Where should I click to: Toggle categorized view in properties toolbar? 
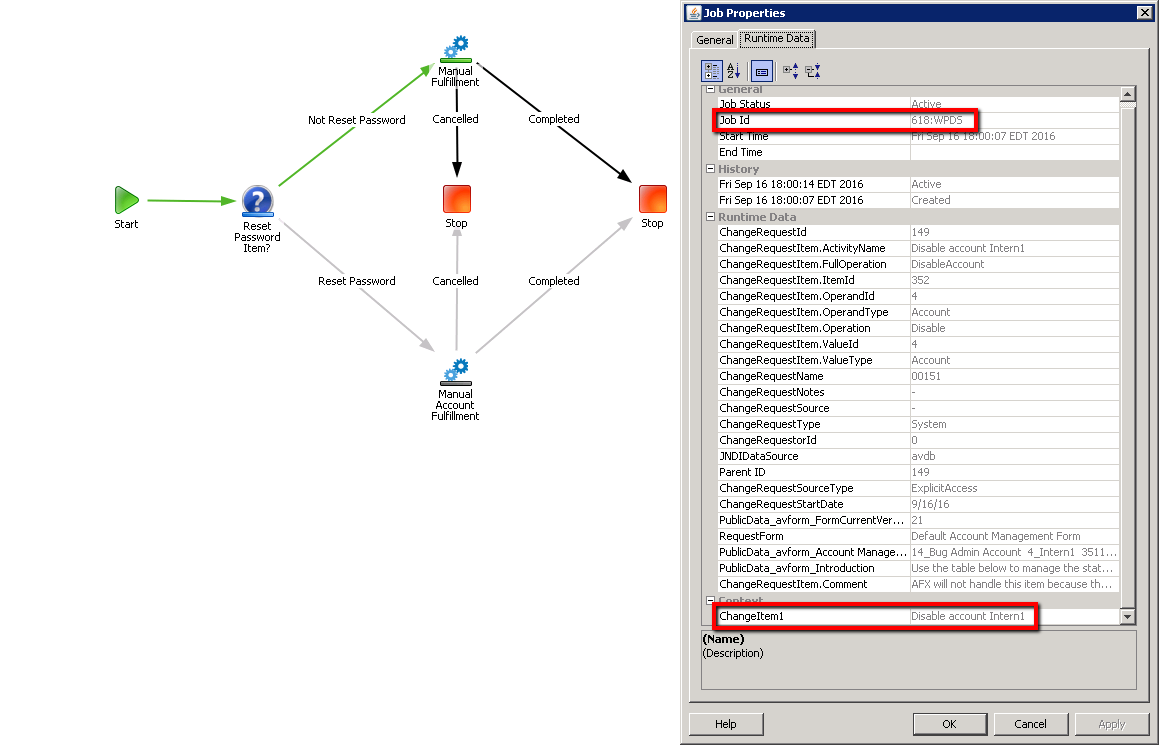click(712, 71)
